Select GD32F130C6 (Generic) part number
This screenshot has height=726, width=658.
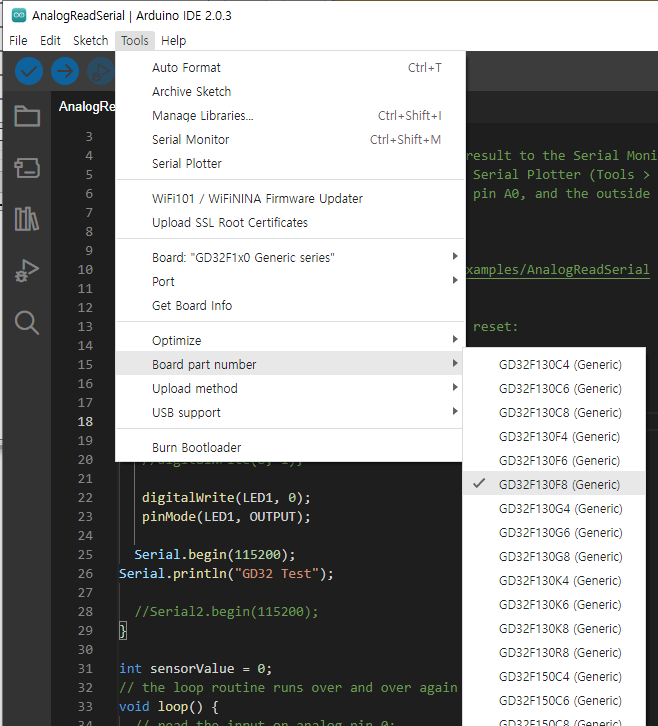[x=554, y=389]
